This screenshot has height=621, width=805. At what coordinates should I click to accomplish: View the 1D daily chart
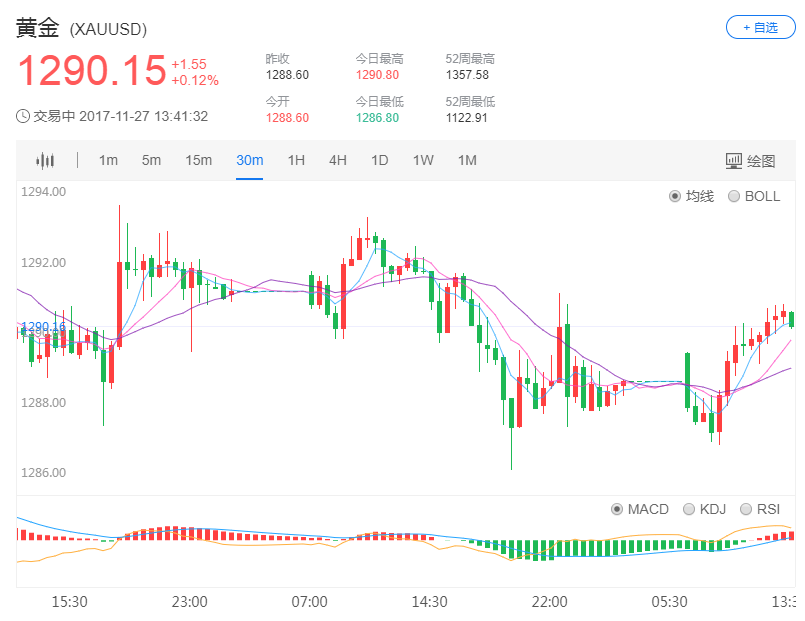379,160
